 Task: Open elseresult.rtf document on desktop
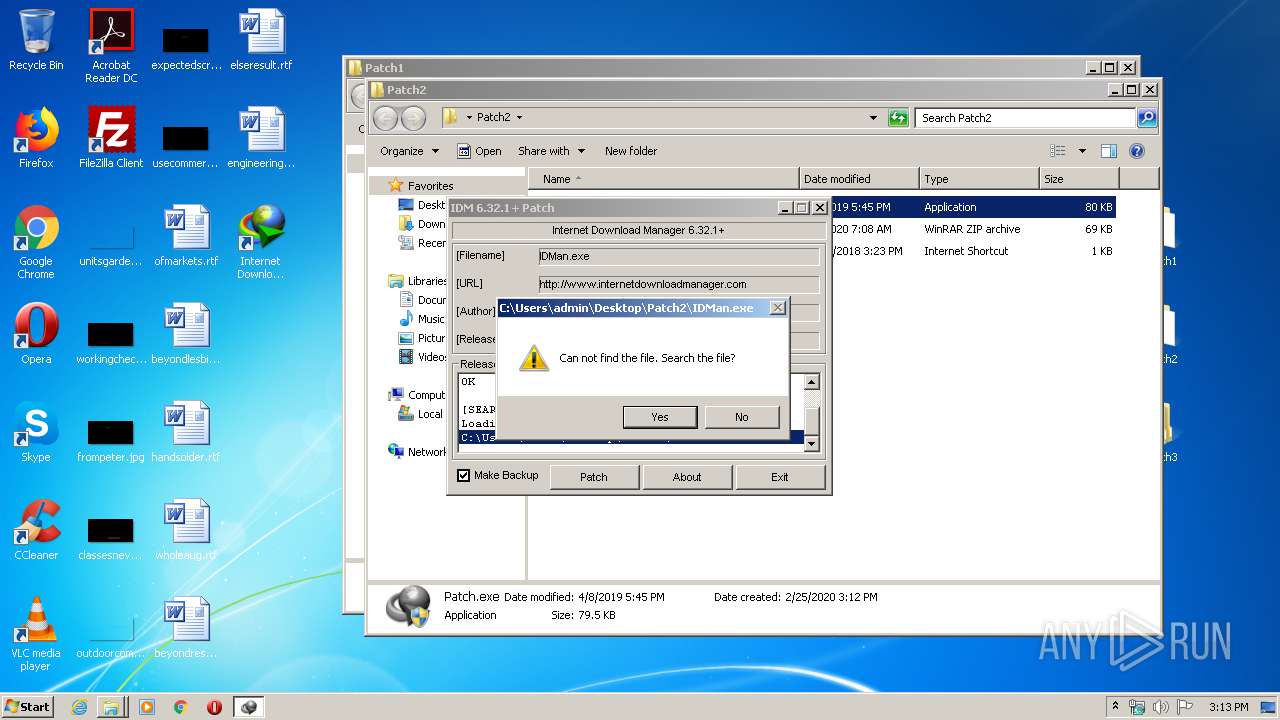pyautogui.click(x=261, y=40)
